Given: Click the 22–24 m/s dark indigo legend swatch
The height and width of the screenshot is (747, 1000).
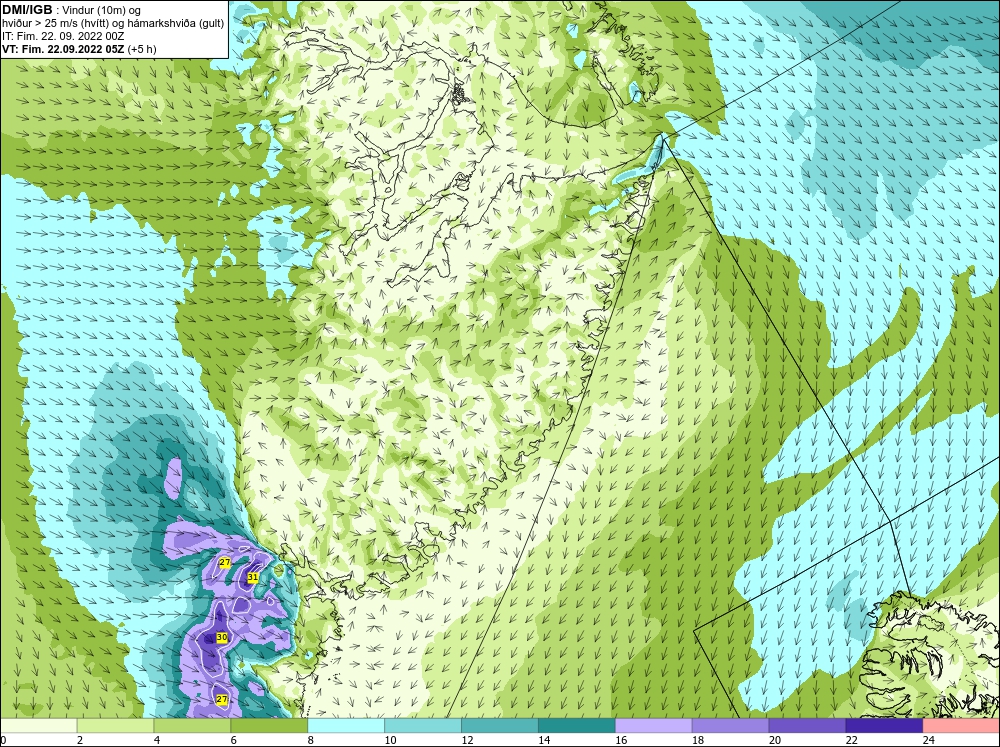Looking at the screenshot, I should coord(884,726).
